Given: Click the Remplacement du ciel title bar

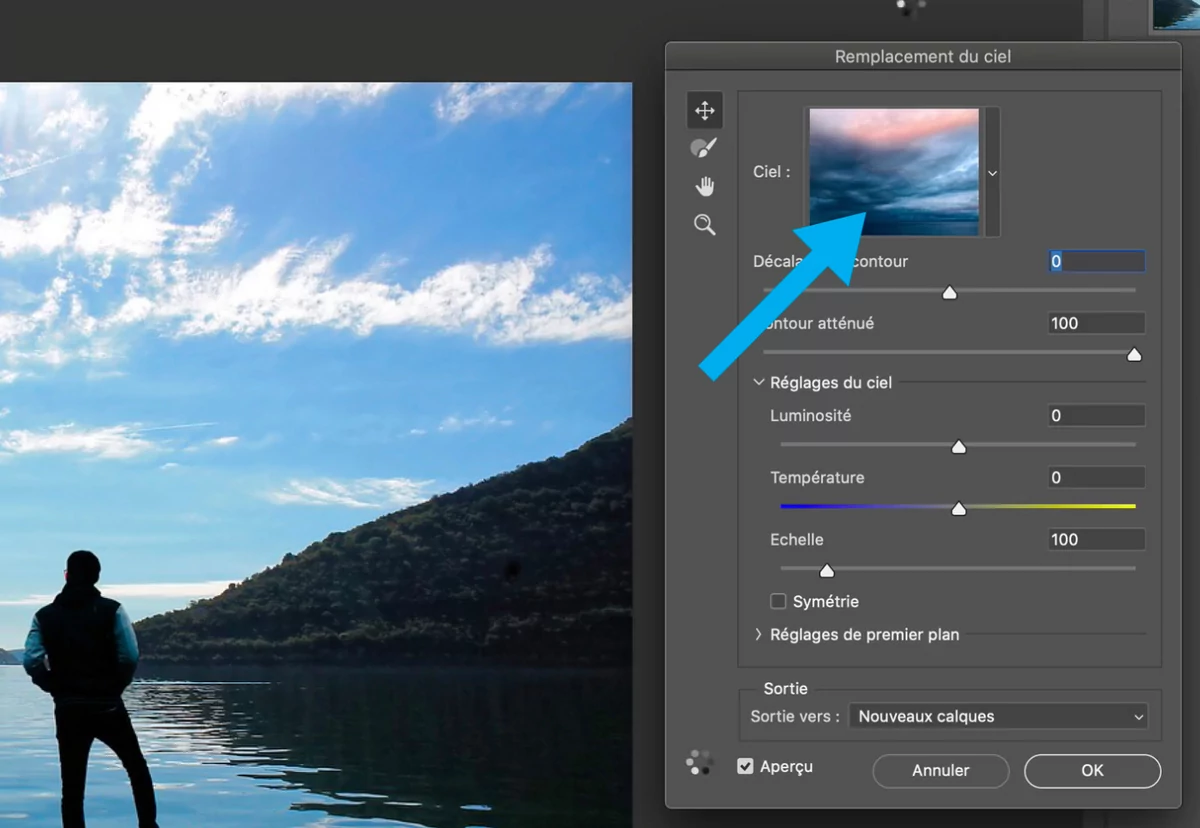Looking at the screenshot, I should click(x=923, y=57).
